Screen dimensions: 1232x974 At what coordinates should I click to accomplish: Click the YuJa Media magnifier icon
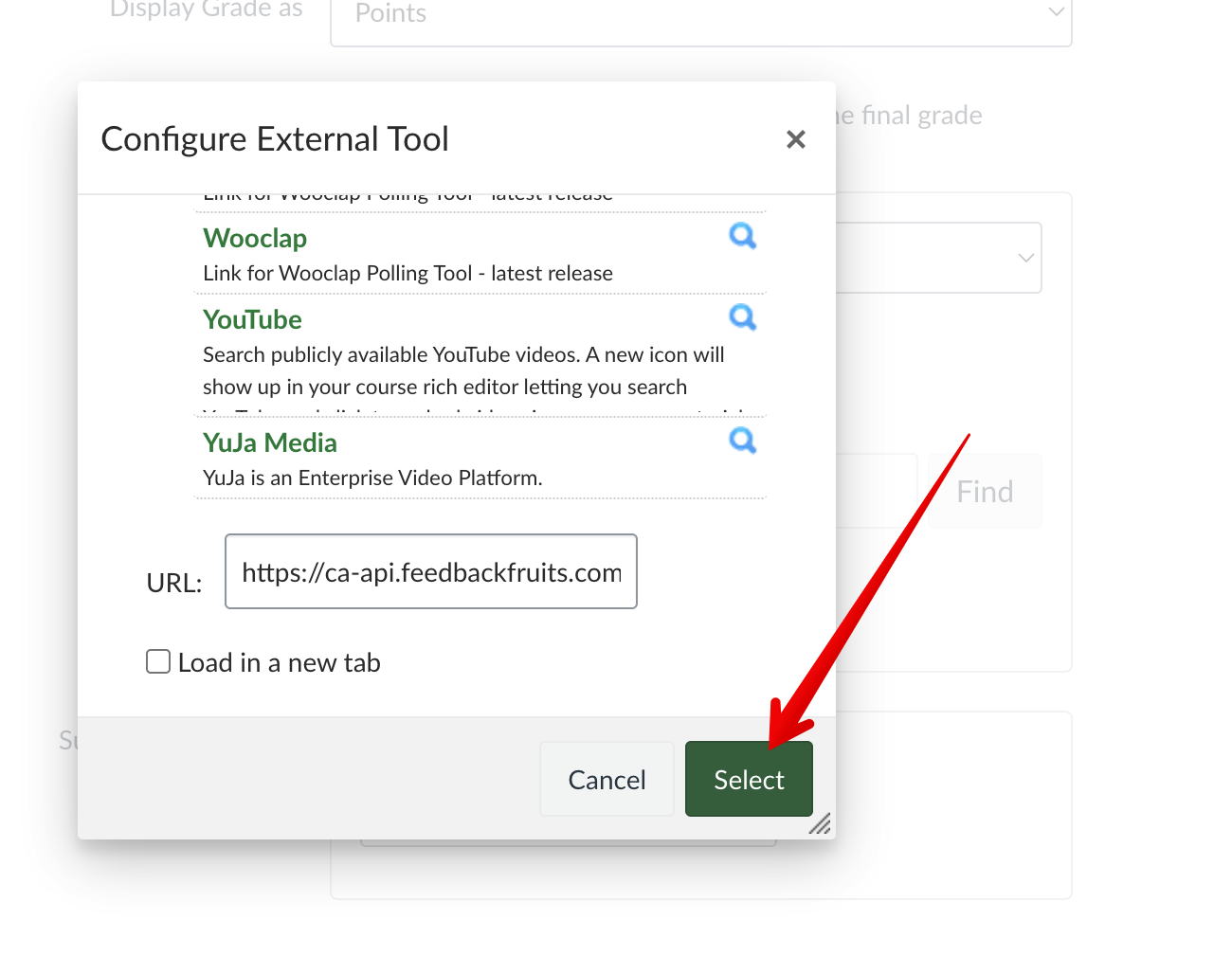click(742, 441)
